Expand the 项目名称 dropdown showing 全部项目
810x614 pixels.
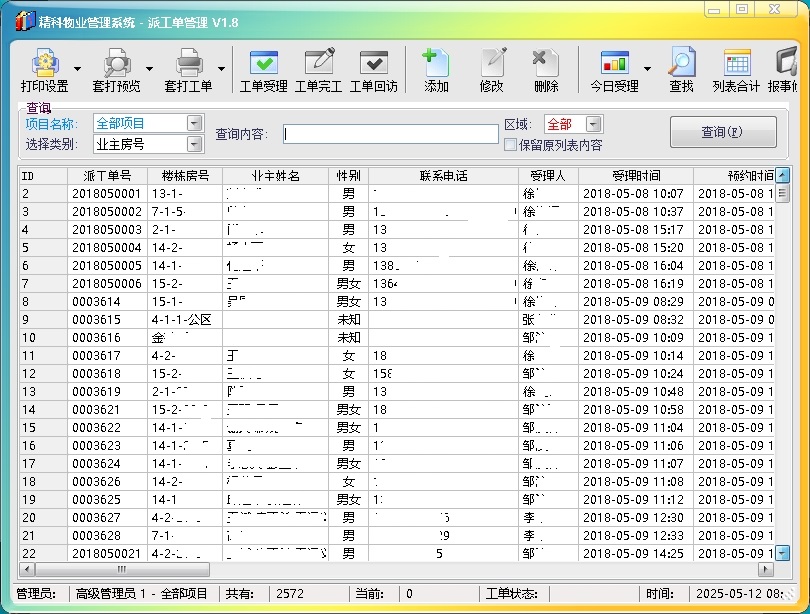(194, 123)
